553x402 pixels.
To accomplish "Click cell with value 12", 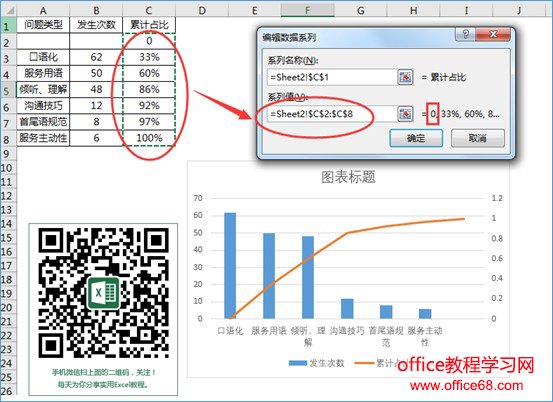I will pos(96,106).
